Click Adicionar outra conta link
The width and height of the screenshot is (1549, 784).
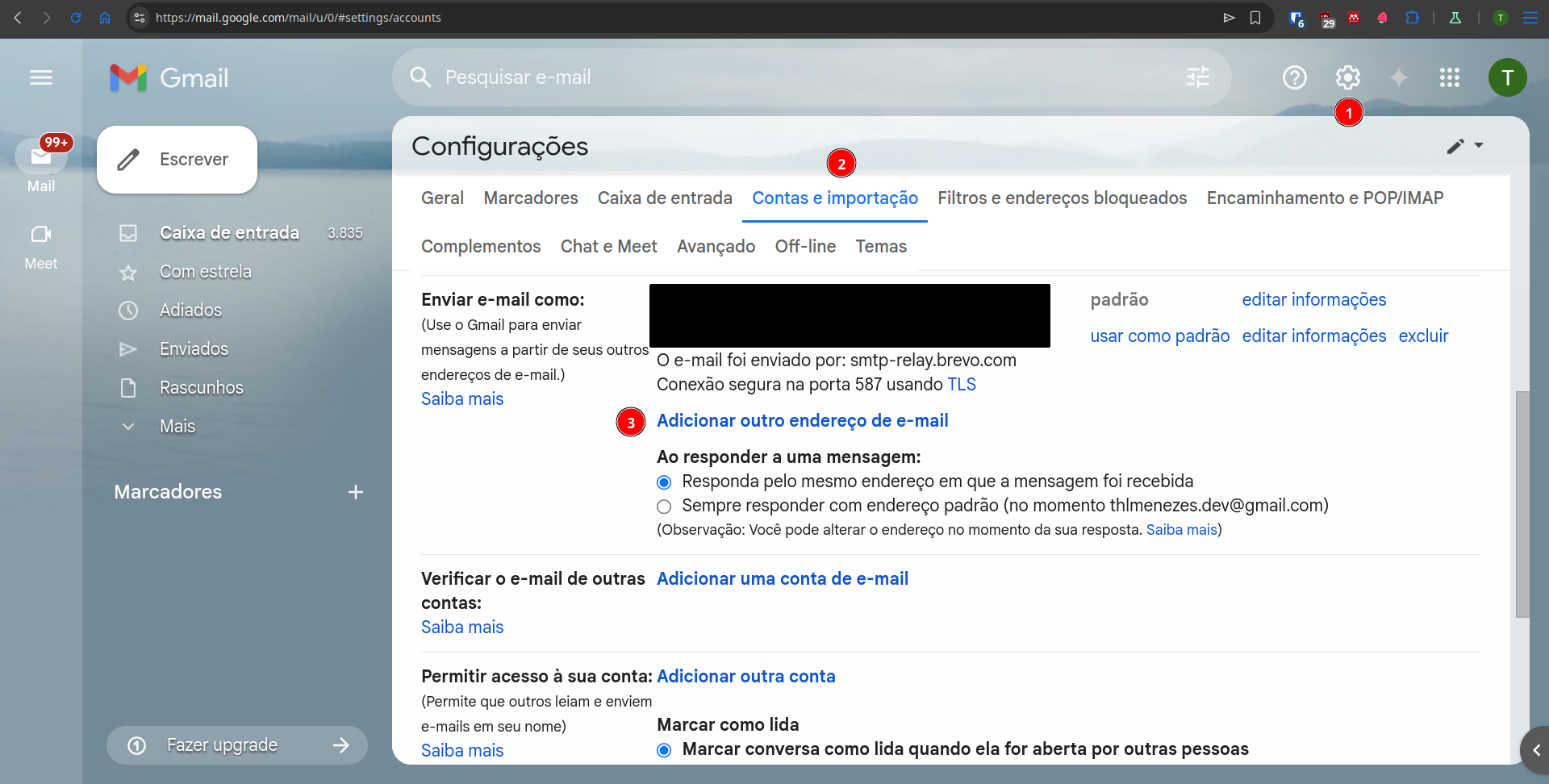click(x=746, y=677)
